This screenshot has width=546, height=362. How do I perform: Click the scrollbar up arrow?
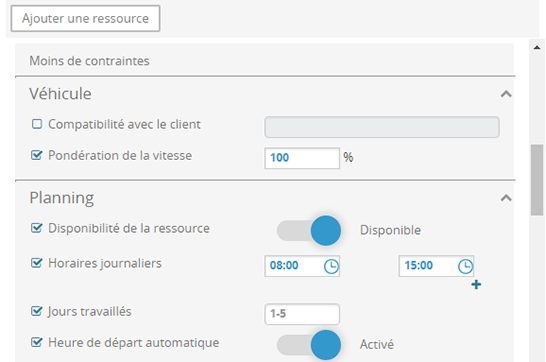point(537,48)
